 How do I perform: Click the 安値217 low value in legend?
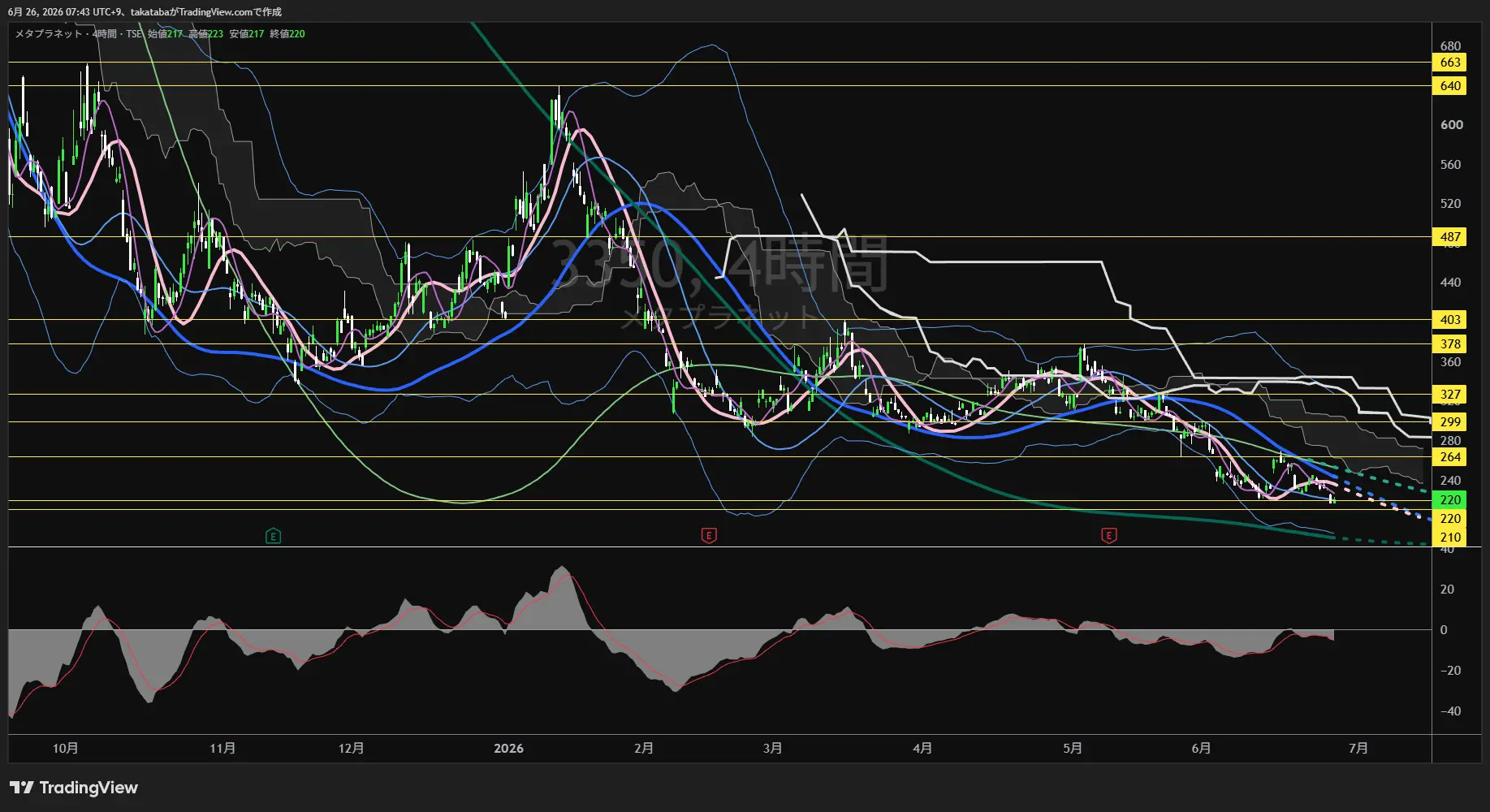tap(247, 34)
